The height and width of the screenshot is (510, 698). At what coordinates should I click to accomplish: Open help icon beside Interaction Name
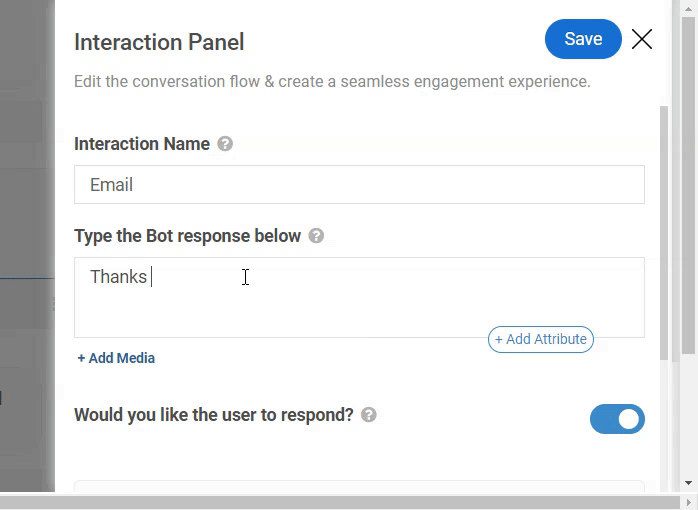pyautogui.click(x=225, y=144)
